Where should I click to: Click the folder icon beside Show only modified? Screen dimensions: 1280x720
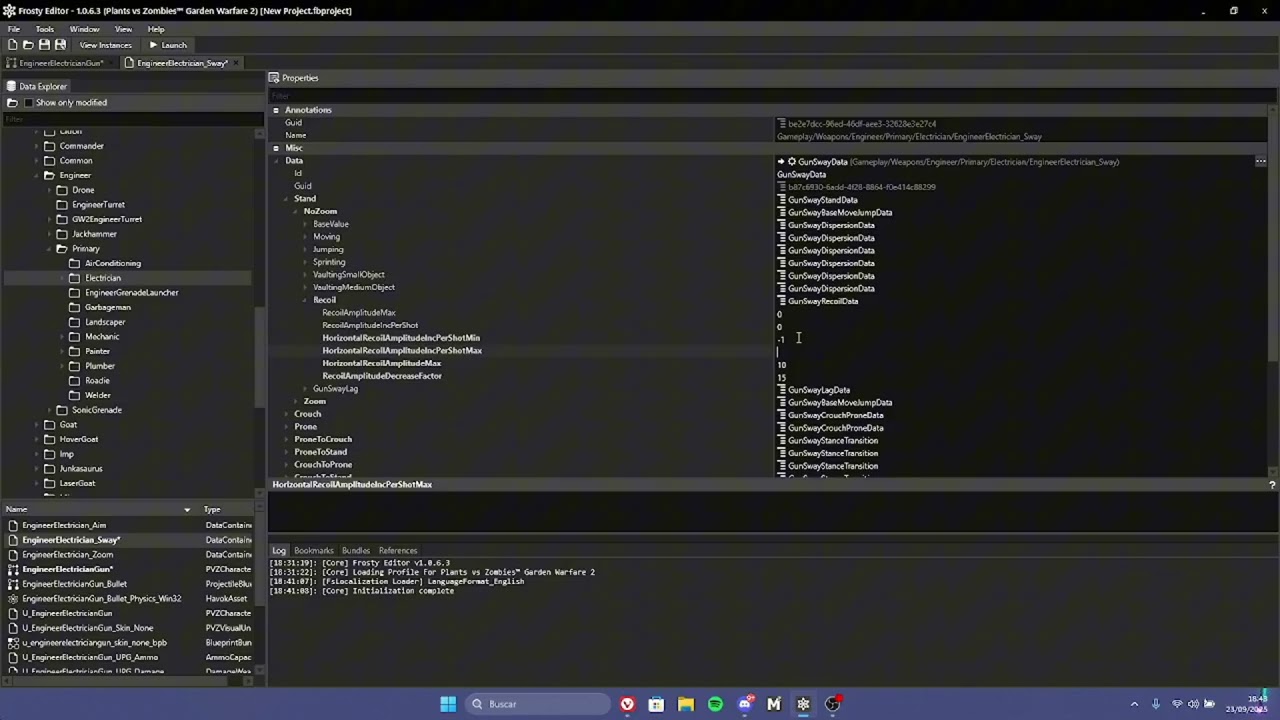(12, 103)
